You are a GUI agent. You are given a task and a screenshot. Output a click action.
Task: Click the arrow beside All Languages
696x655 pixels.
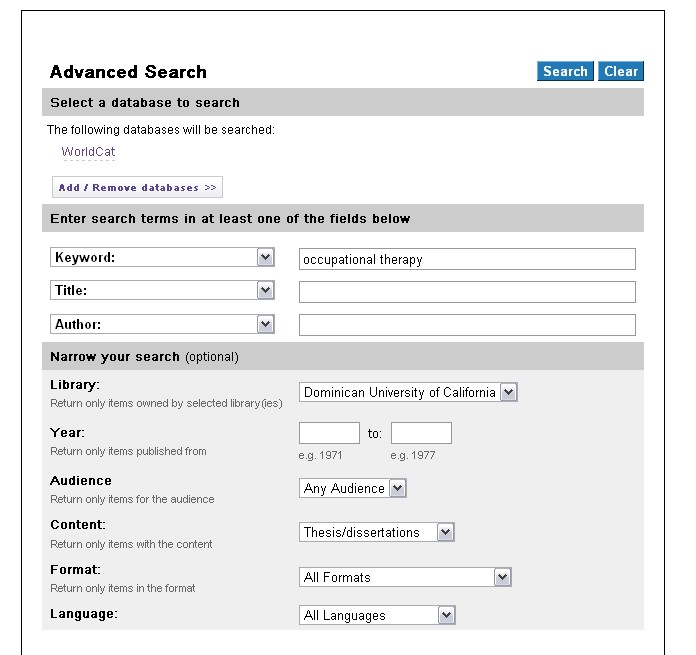[447, 615]
